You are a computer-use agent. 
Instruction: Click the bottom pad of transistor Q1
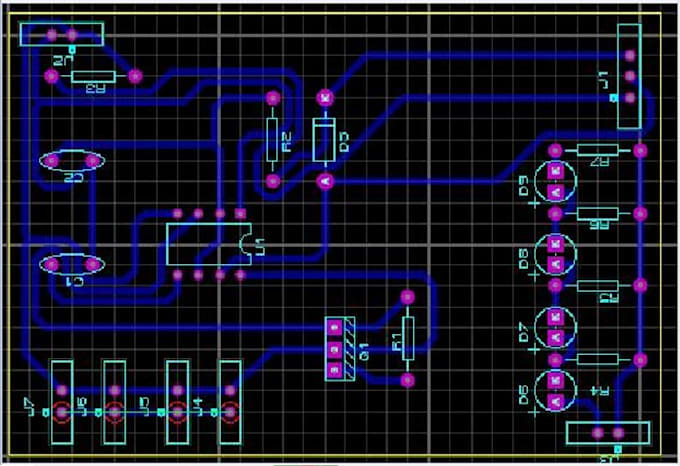point(334,370)
